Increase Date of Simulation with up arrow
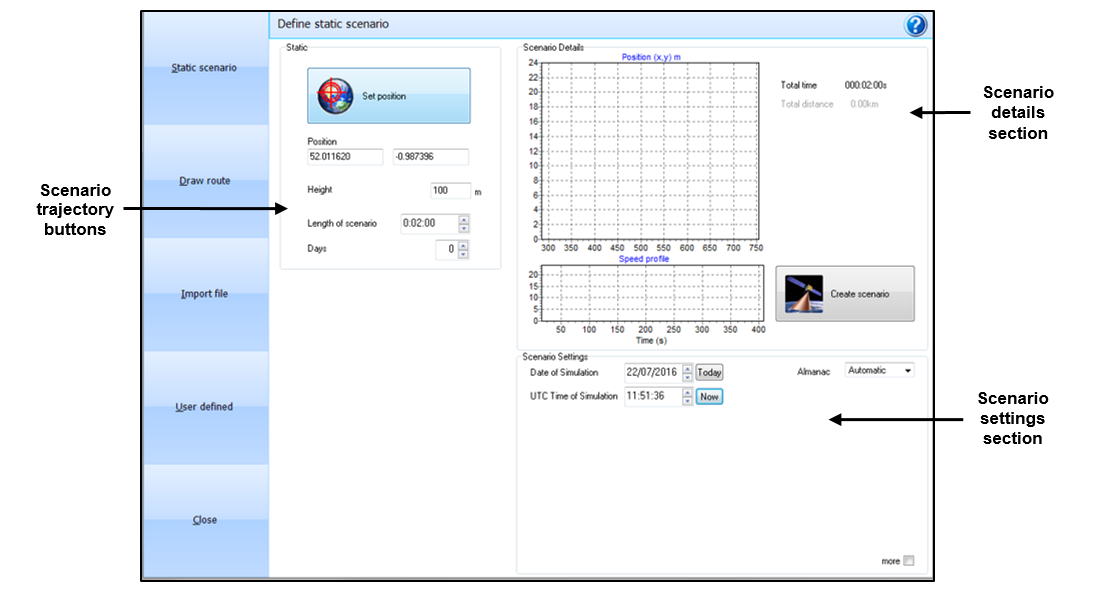The width and height of the screenshot is (1100, 598). tap(688, 368)
